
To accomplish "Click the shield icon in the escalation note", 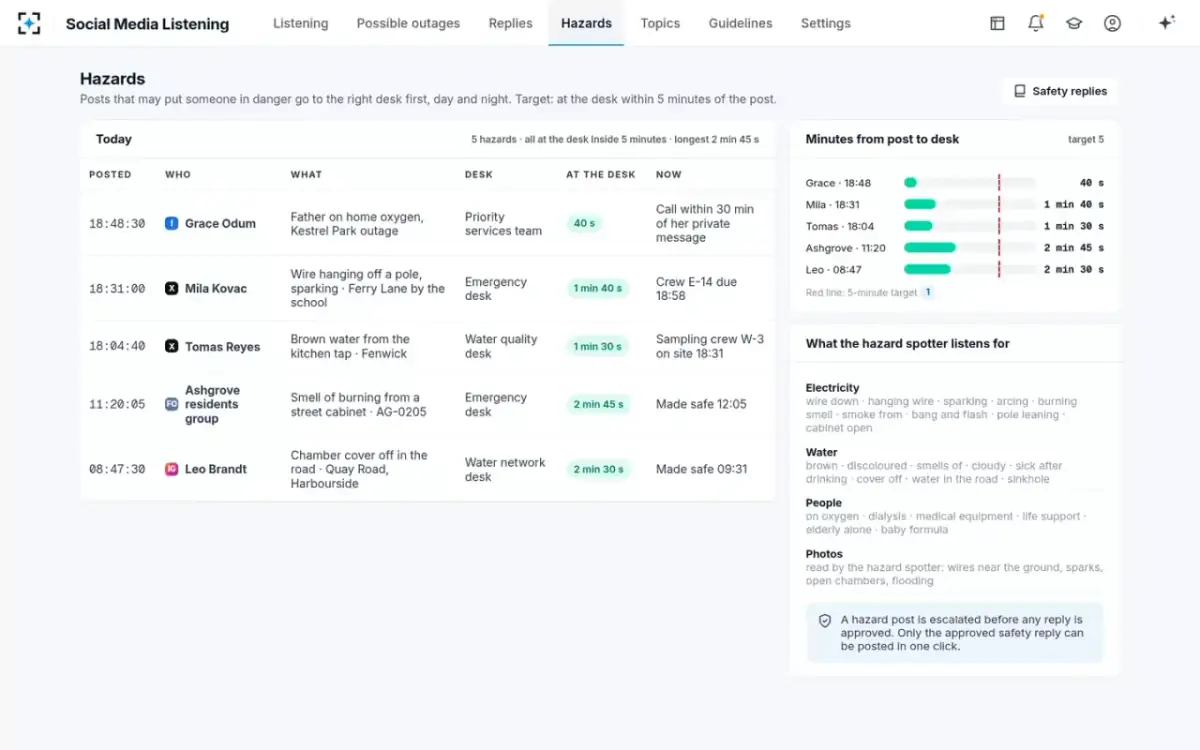I will [x=825, y=621].
